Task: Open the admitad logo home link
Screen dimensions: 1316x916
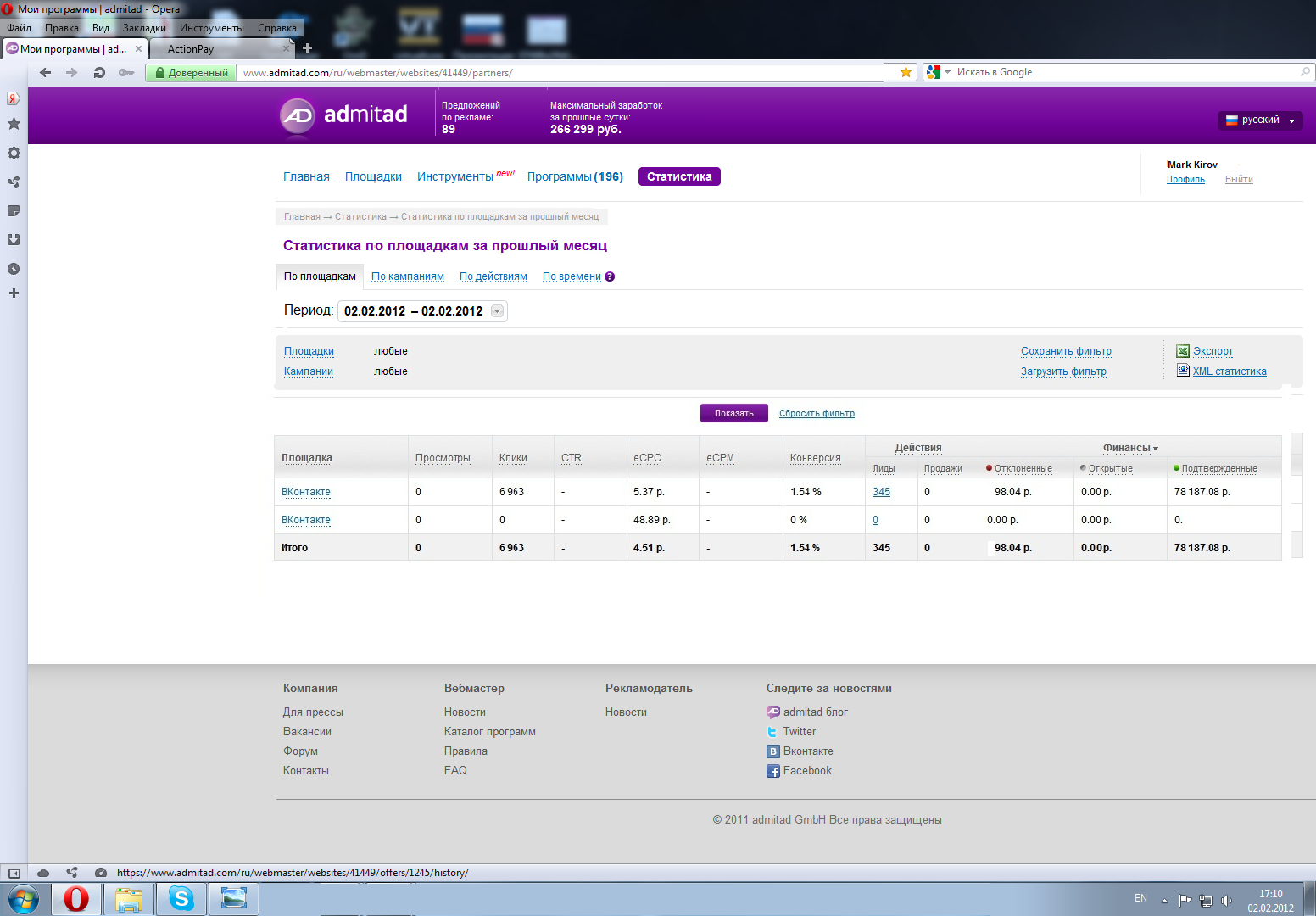Action: pos(344,115)
